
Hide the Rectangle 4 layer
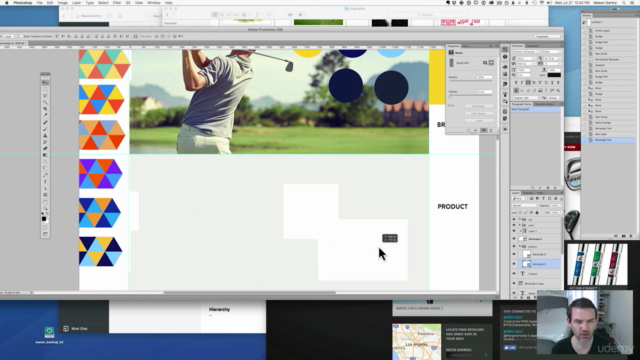coord(514,239)
